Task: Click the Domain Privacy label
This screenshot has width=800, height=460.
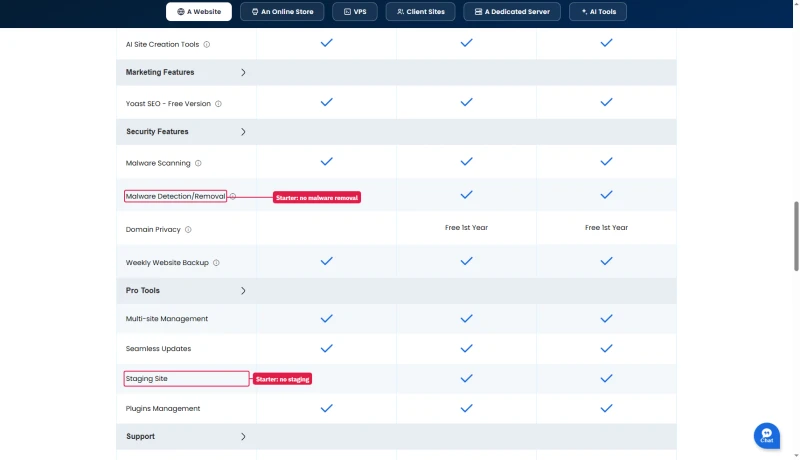Action: coord(153,229)
